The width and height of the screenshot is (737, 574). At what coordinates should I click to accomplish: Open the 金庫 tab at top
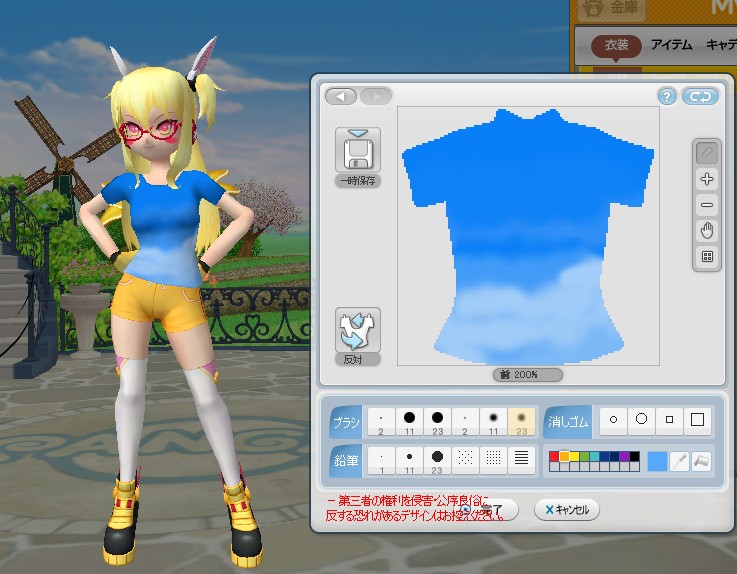pos(612,9)
